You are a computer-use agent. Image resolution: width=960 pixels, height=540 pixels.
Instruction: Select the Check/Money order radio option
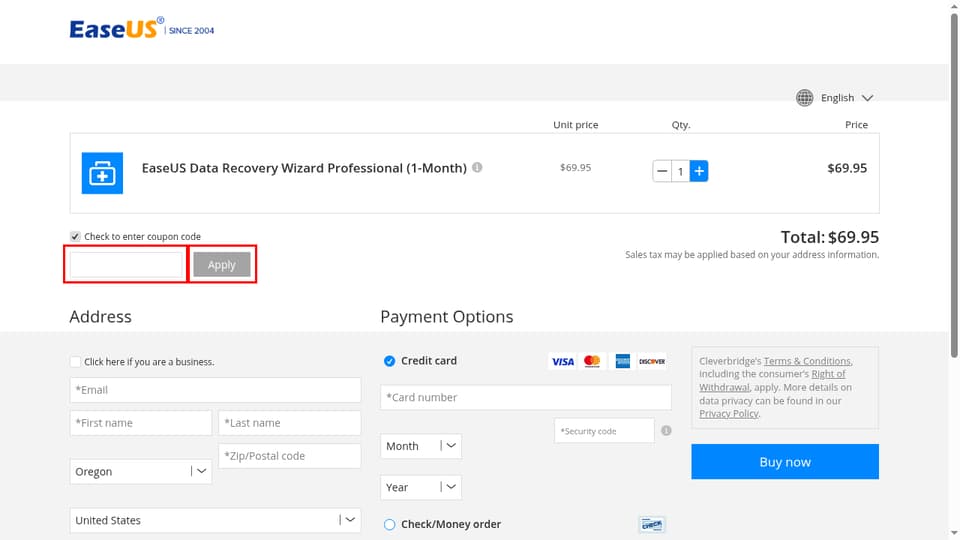pos(389,525)
